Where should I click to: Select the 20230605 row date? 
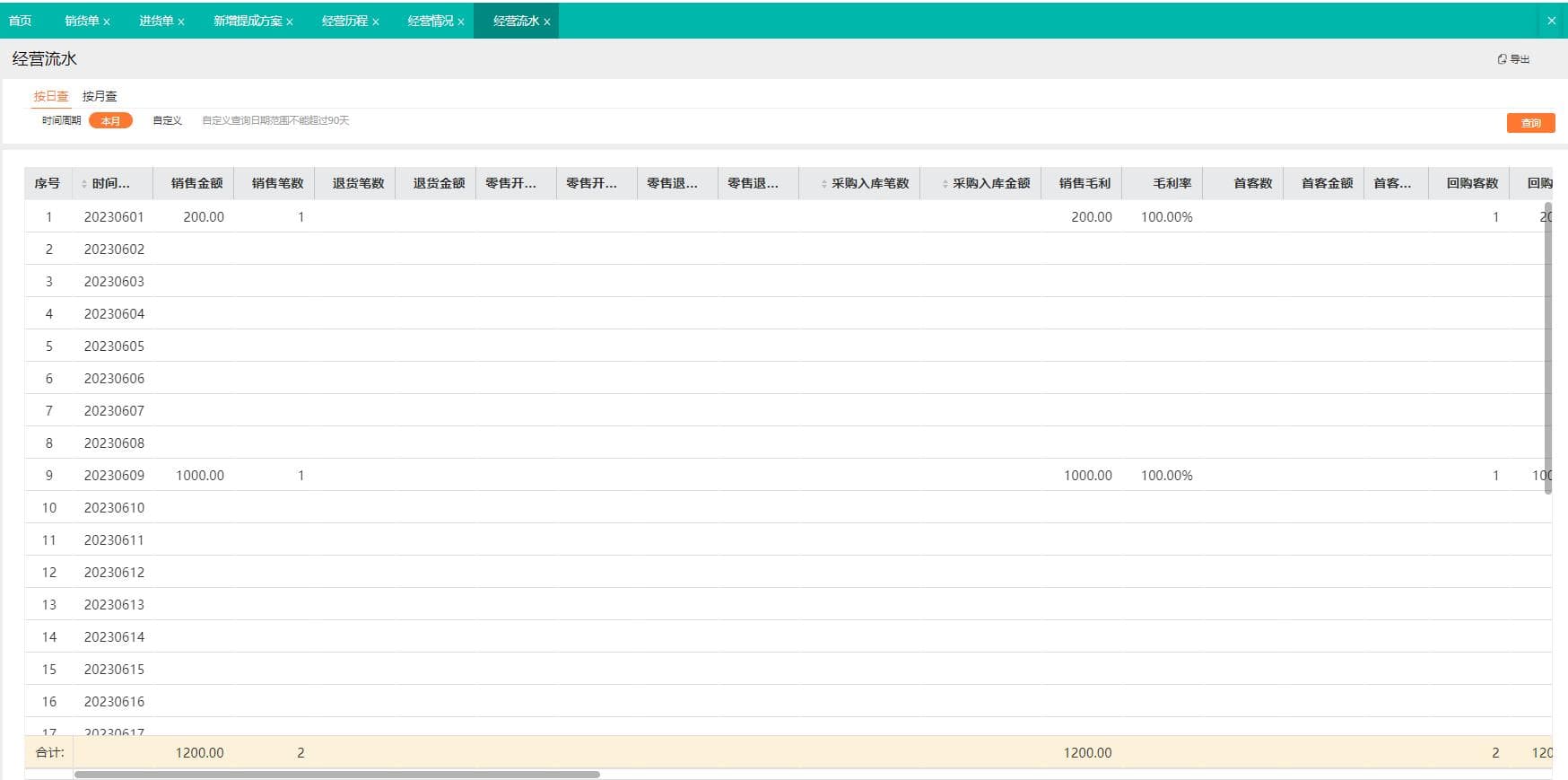pos(114,346)
